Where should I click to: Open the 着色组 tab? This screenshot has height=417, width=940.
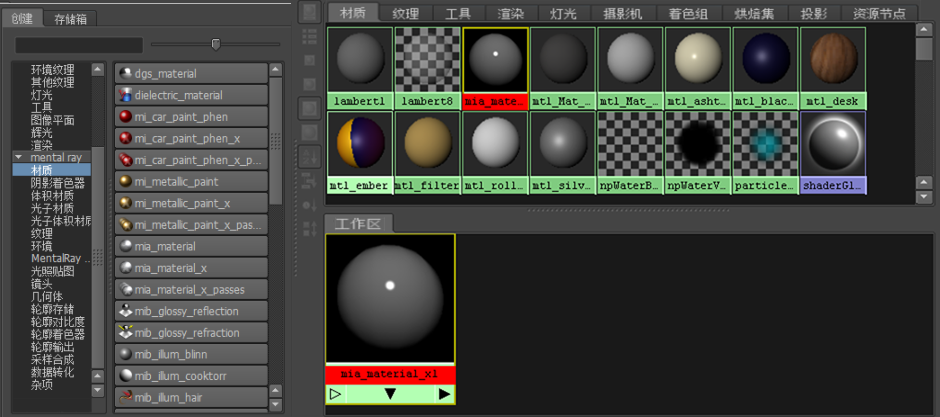688,13
